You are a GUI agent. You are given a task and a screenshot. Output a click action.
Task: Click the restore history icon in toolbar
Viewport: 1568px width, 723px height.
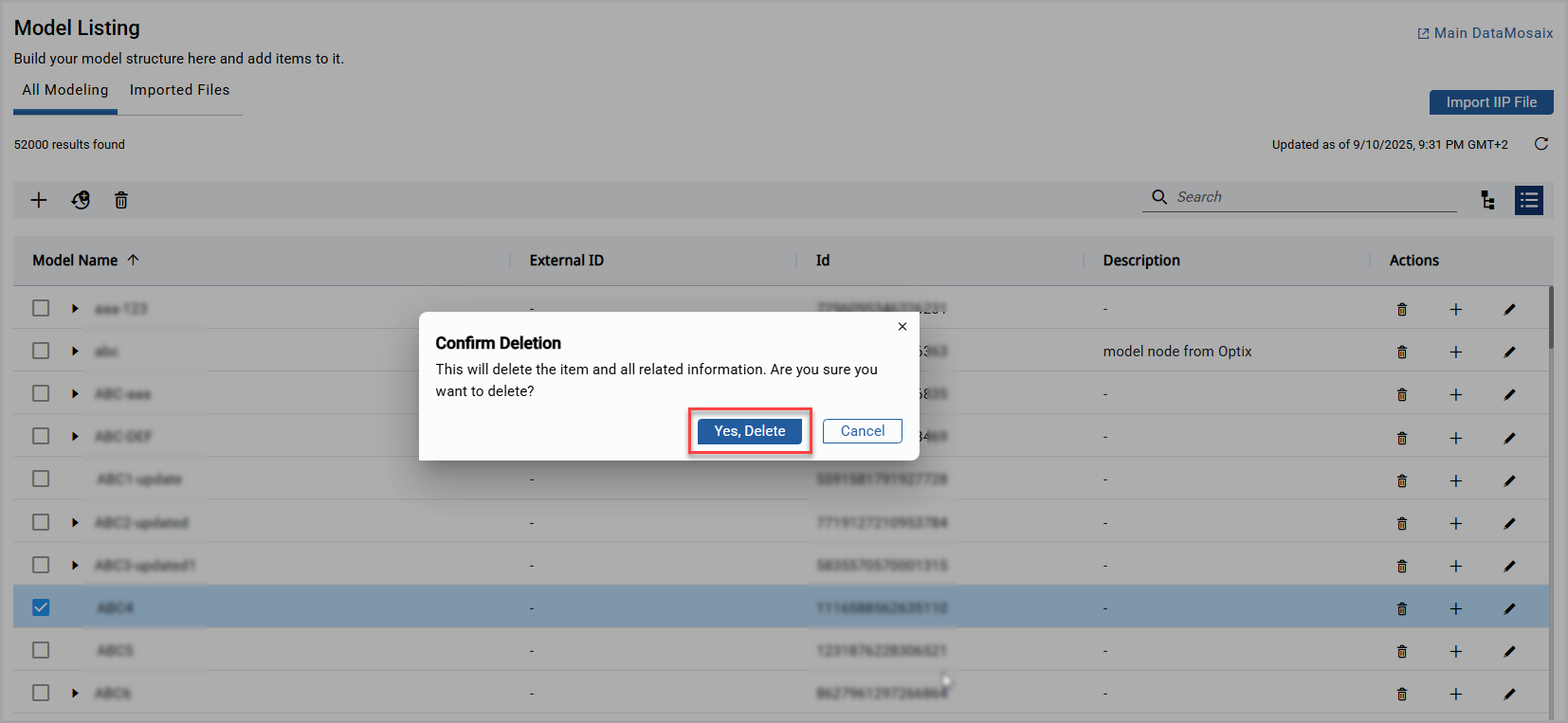point(81,200)
